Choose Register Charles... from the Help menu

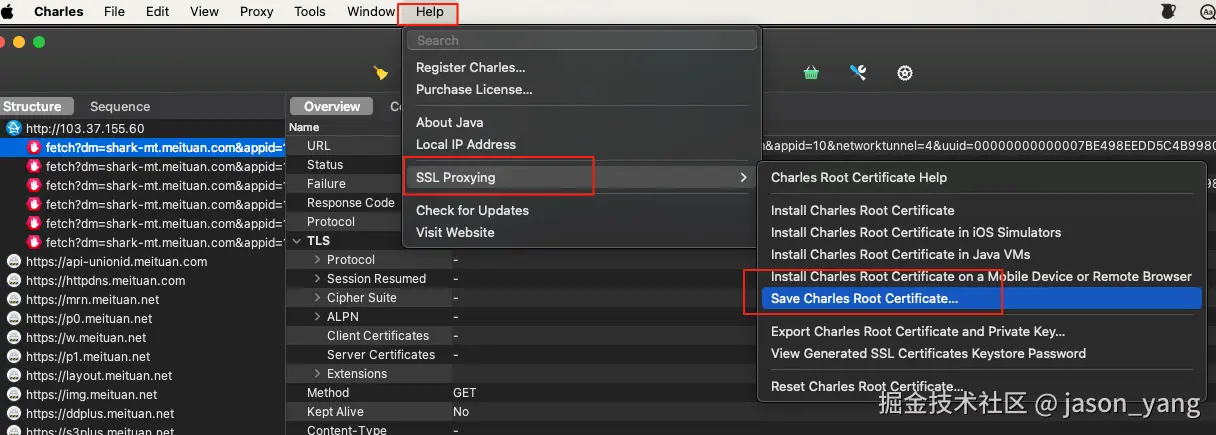click(582, 68)
